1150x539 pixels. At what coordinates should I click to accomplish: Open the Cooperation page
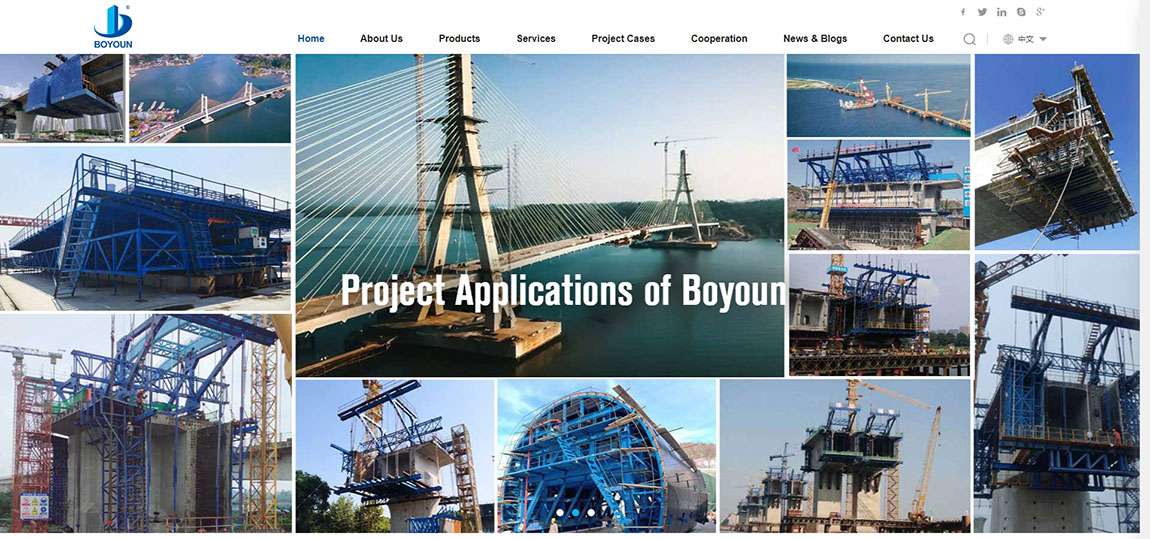[719, 39]
